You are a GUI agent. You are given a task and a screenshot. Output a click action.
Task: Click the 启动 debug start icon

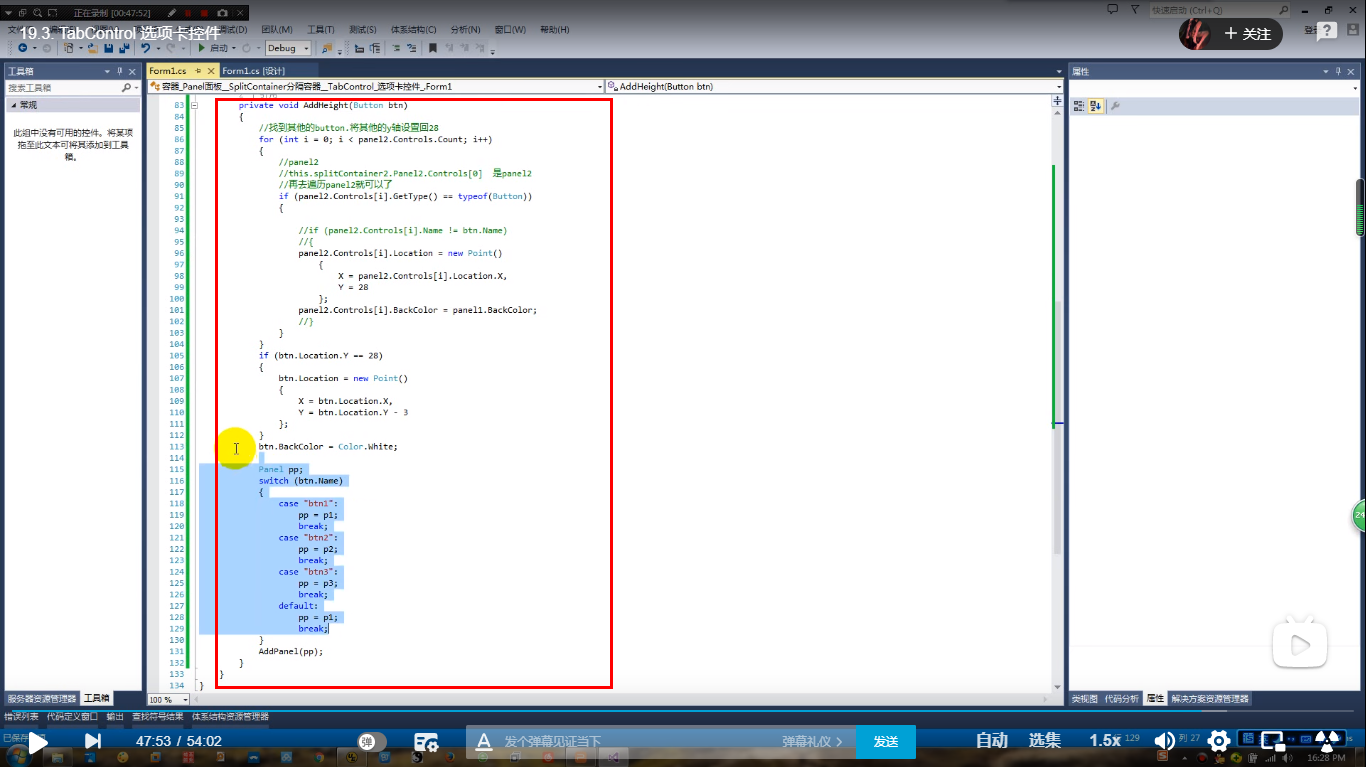[x=201, y=47]
